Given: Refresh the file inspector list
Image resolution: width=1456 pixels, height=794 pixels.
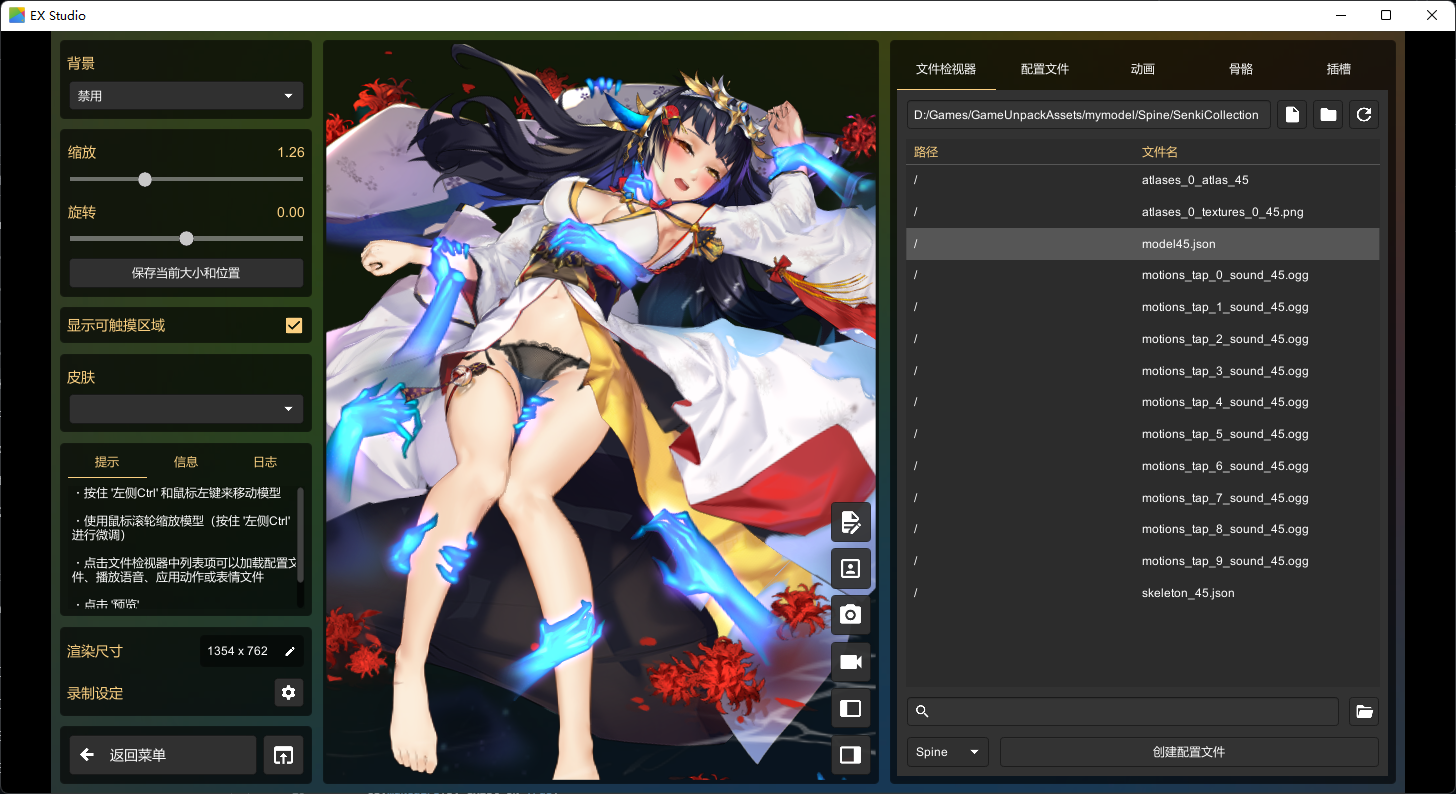Looking at the screenshot, I should click(1364, 115).
